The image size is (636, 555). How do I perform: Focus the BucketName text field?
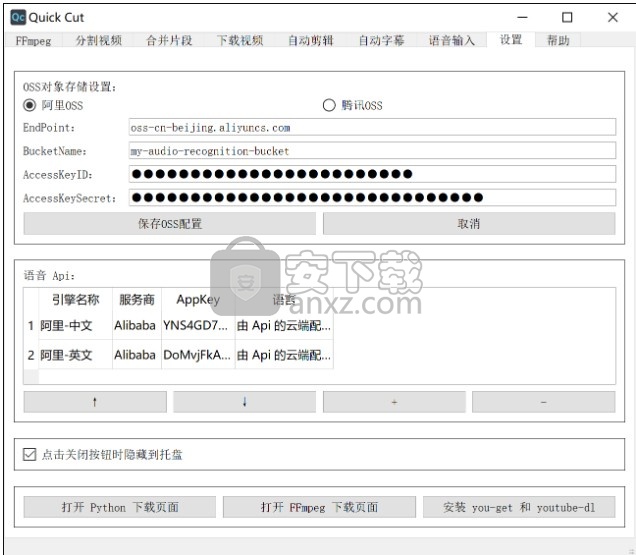[x=372, y=151]
